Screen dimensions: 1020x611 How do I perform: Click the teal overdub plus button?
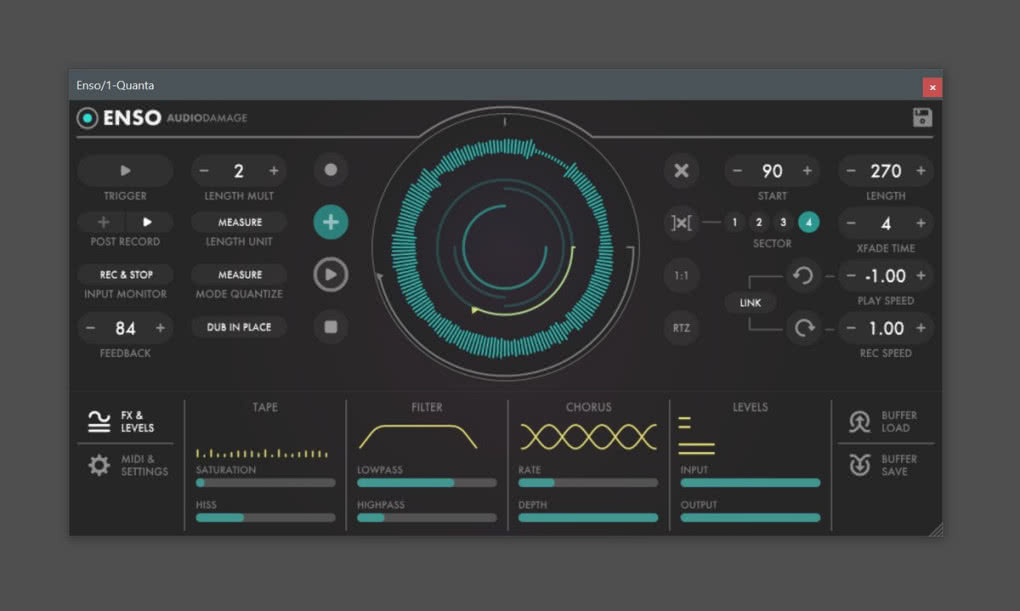330,222
